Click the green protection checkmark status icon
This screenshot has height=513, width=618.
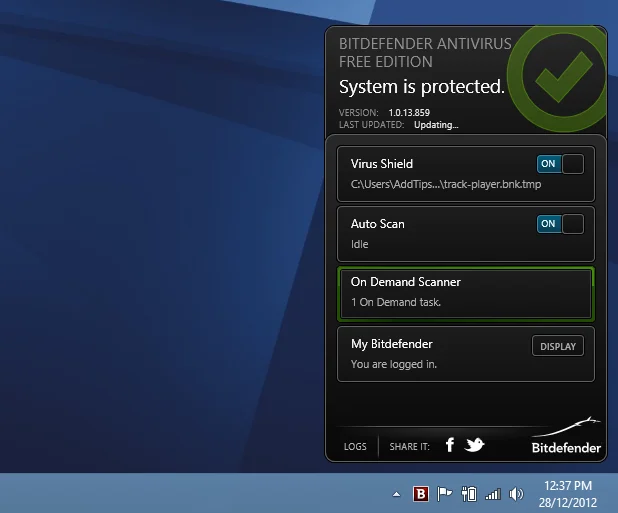point(557,77)
